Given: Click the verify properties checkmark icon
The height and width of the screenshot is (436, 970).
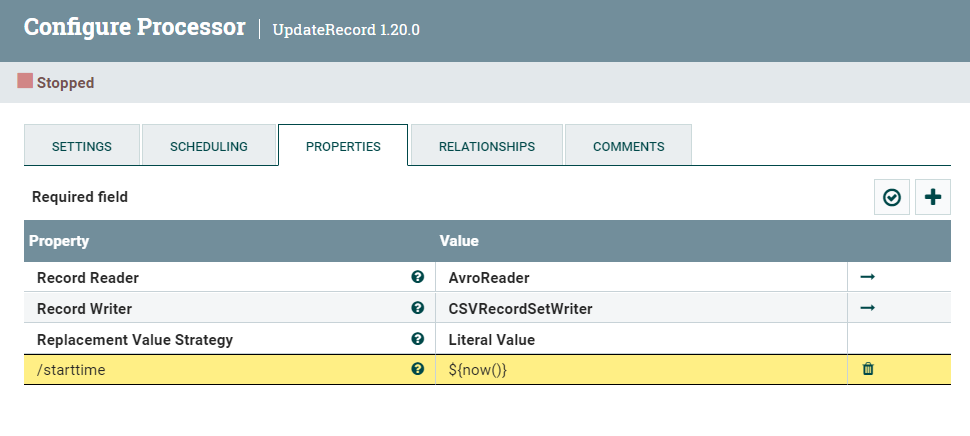Looking at the screenshot, I should point(892,198).
